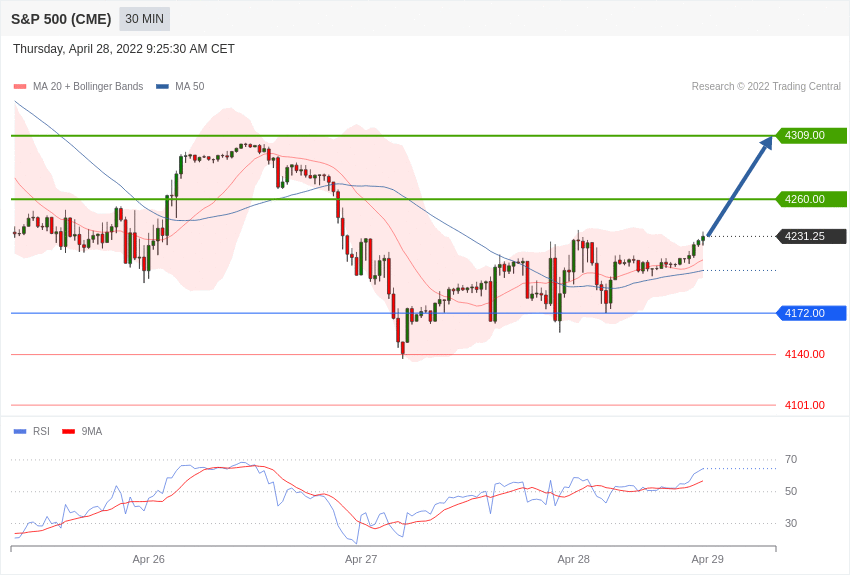Click the 4231.25 current price tag
Image resolution: width=850 pixels, height=576 pixels.
pos(812,236)
